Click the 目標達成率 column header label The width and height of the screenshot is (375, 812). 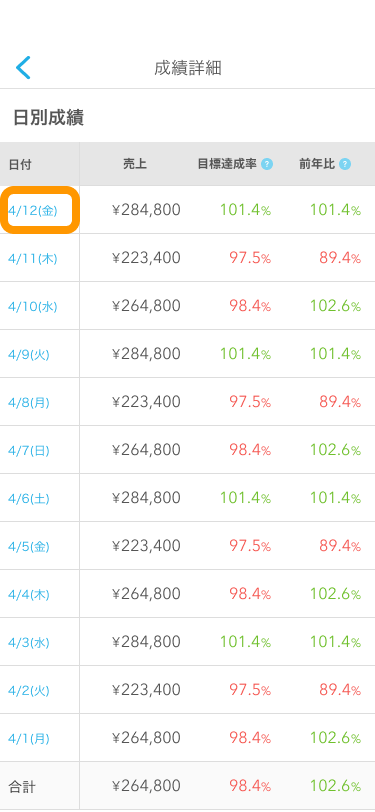(x=227, y=164)
